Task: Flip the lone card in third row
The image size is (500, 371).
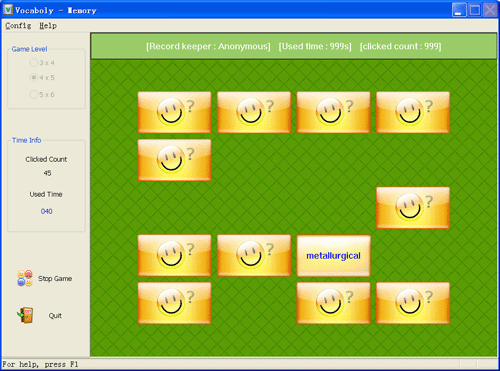Action: point(413,208)
